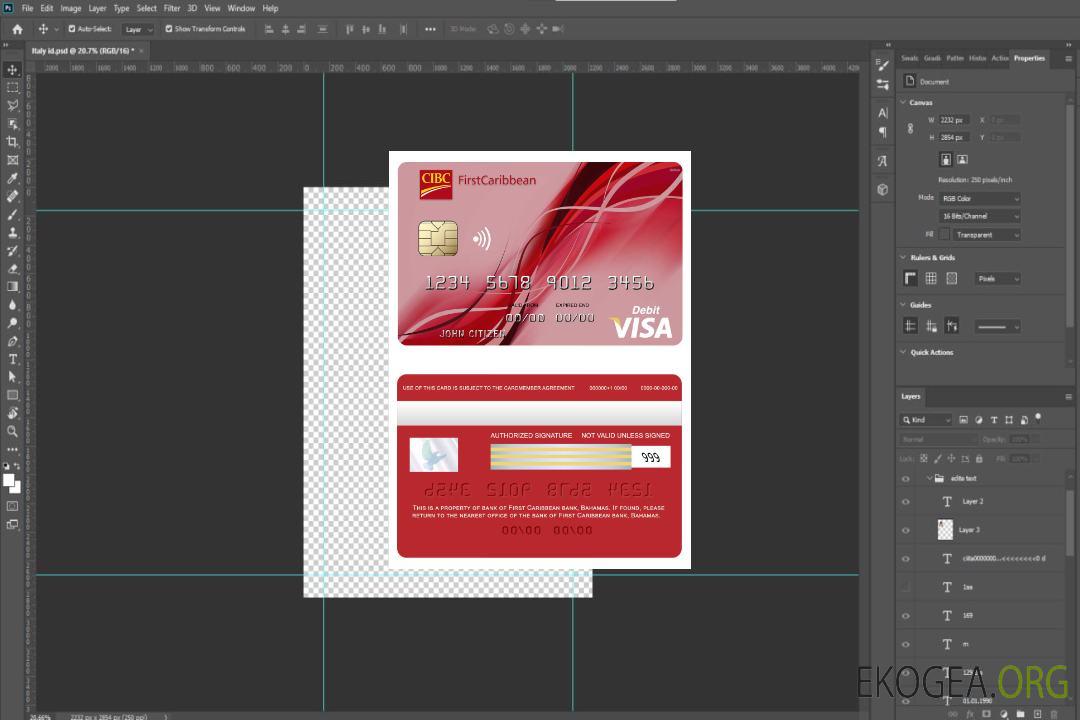Click the foreground color swatch
Image resolution: width=1080 pixels, height=720 pixels.
(9, 480)
